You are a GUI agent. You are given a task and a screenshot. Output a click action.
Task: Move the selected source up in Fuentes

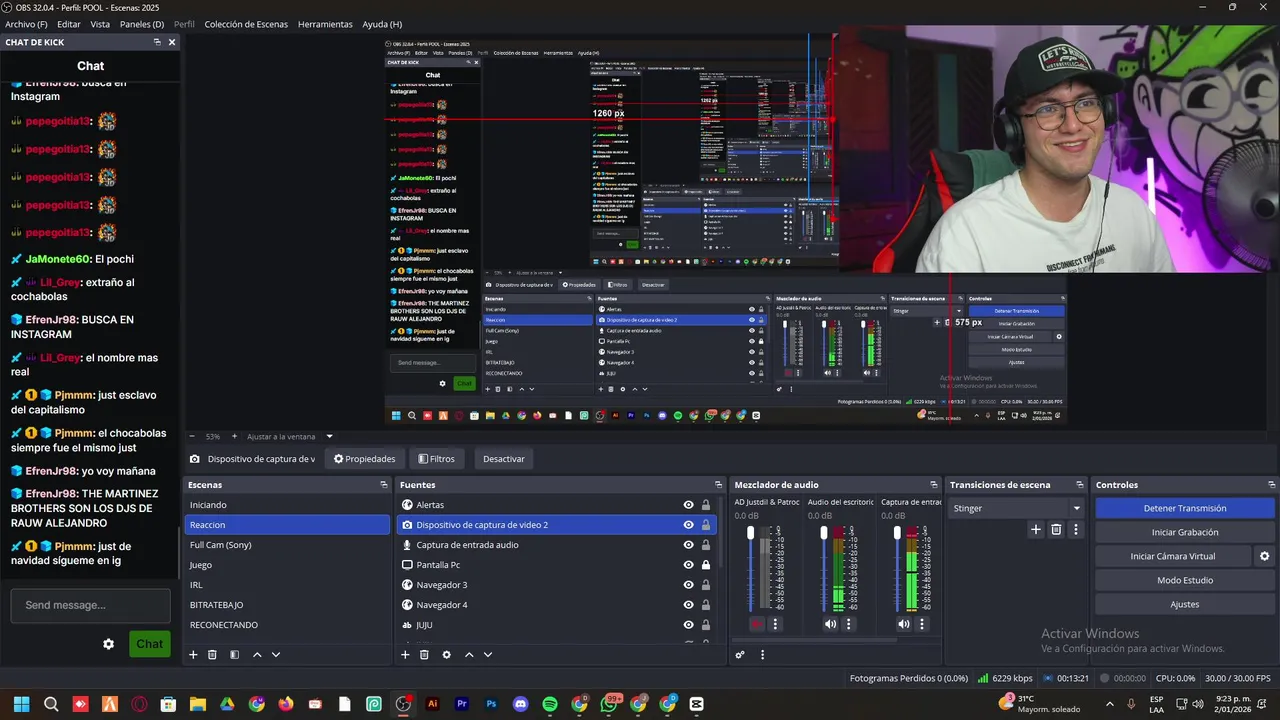point(469,655)
